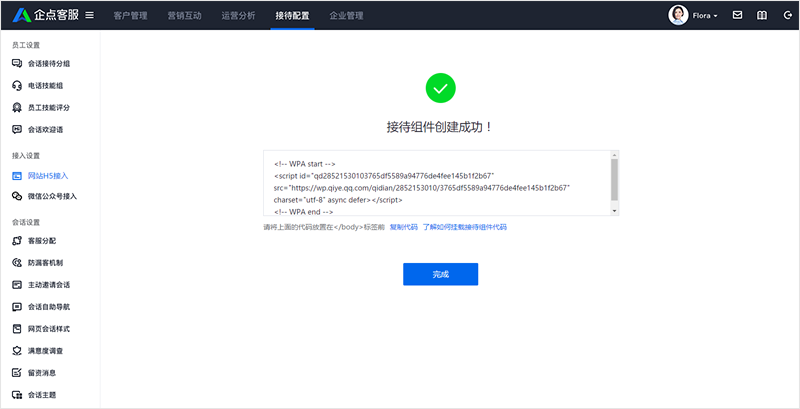Click the 会话欢迎语 sidebar icon
The height and width of the screenshot is (409, 800).
pos(17,130)
